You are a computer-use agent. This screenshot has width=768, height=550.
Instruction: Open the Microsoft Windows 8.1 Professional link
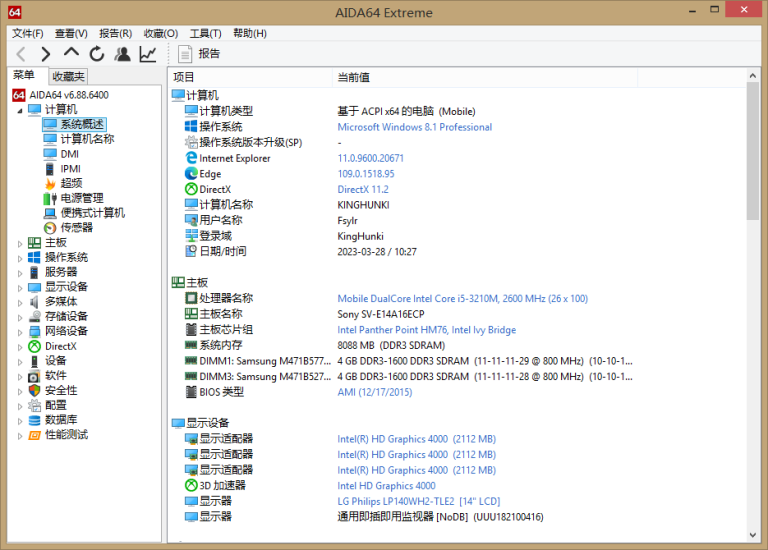pos(414,127)
